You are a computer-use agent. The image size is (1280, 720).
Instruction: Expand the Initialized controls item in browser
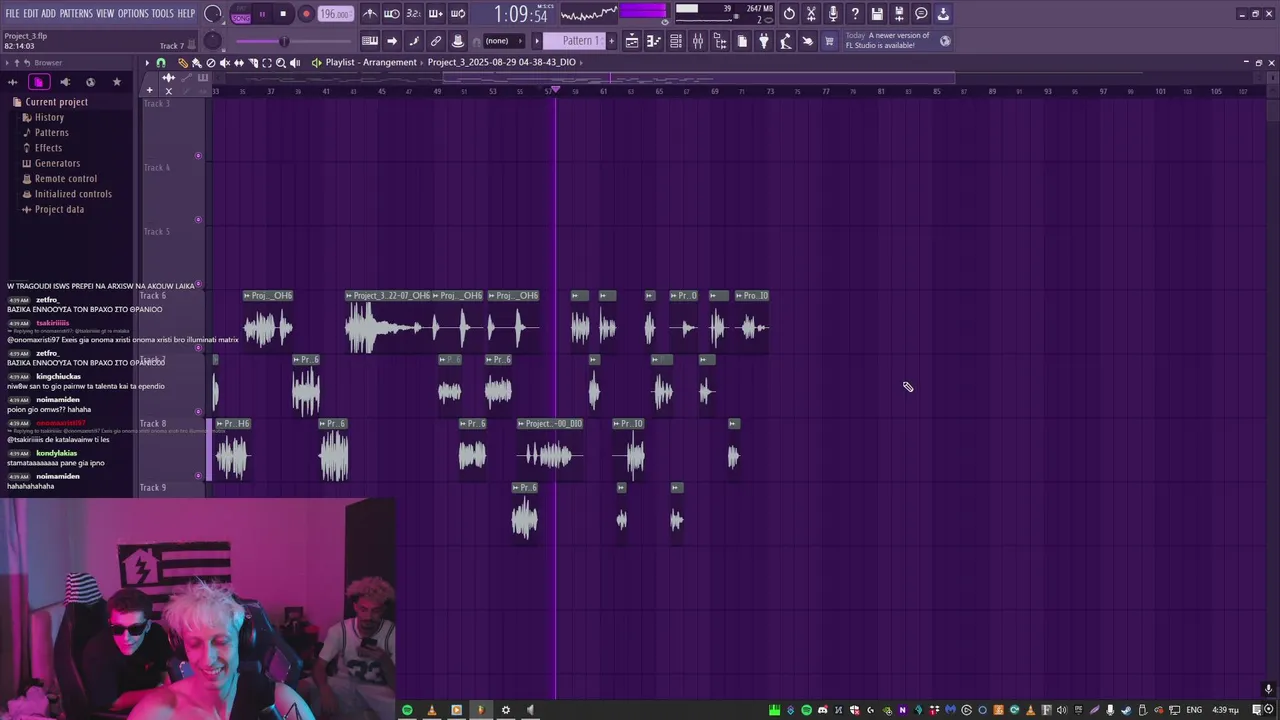pyautogui.click(x=73, y=194)
